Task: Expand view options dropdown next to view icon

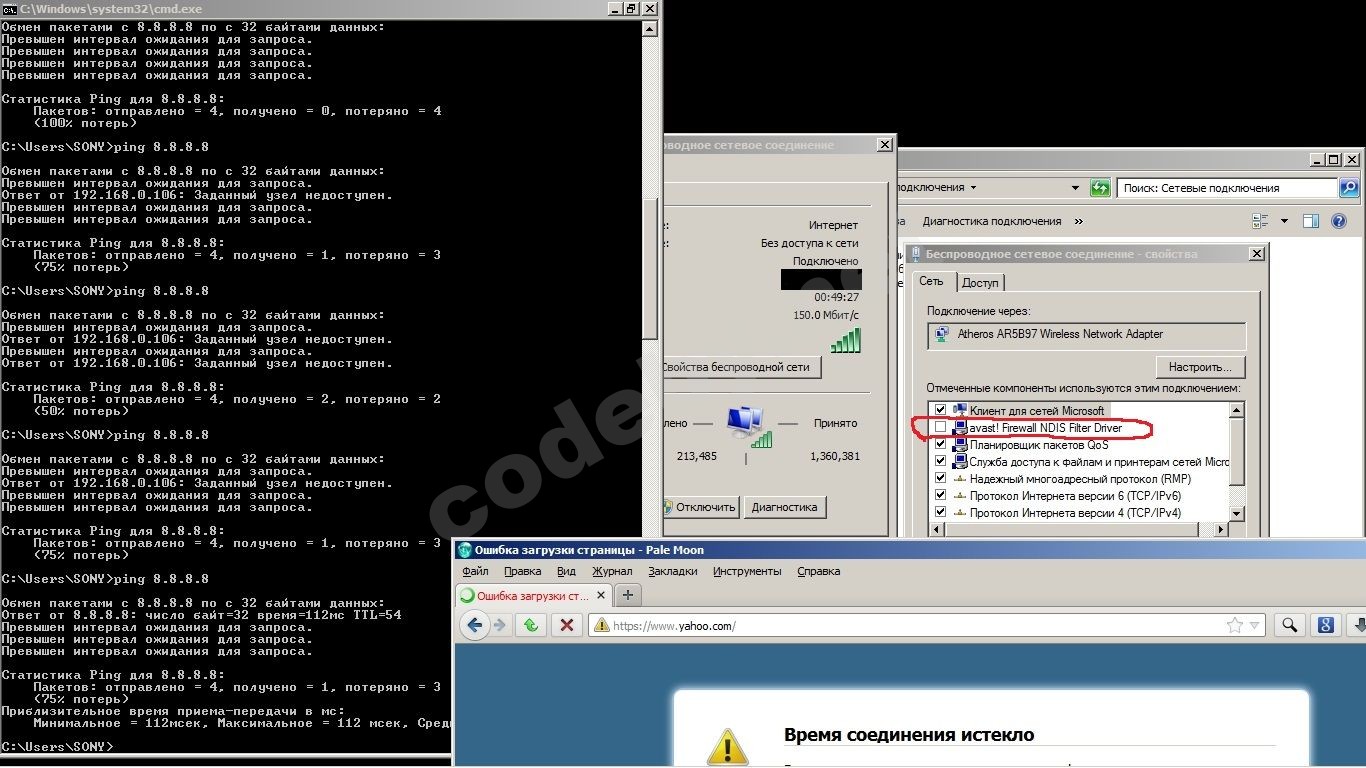Action: [x=1284, y=221]
